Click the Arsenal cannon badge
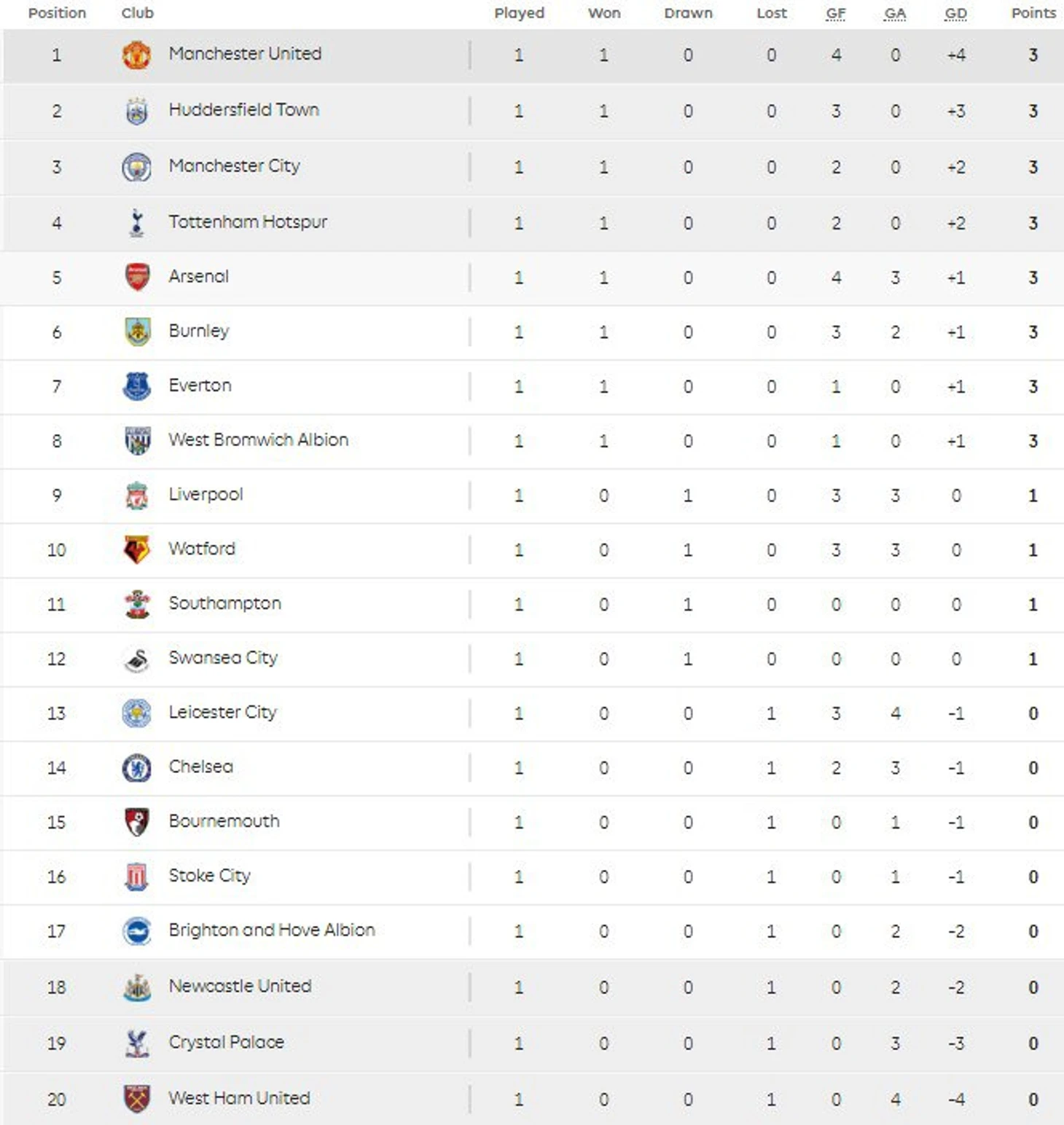Screen dimensions: 1064x1125 (137, 277)
